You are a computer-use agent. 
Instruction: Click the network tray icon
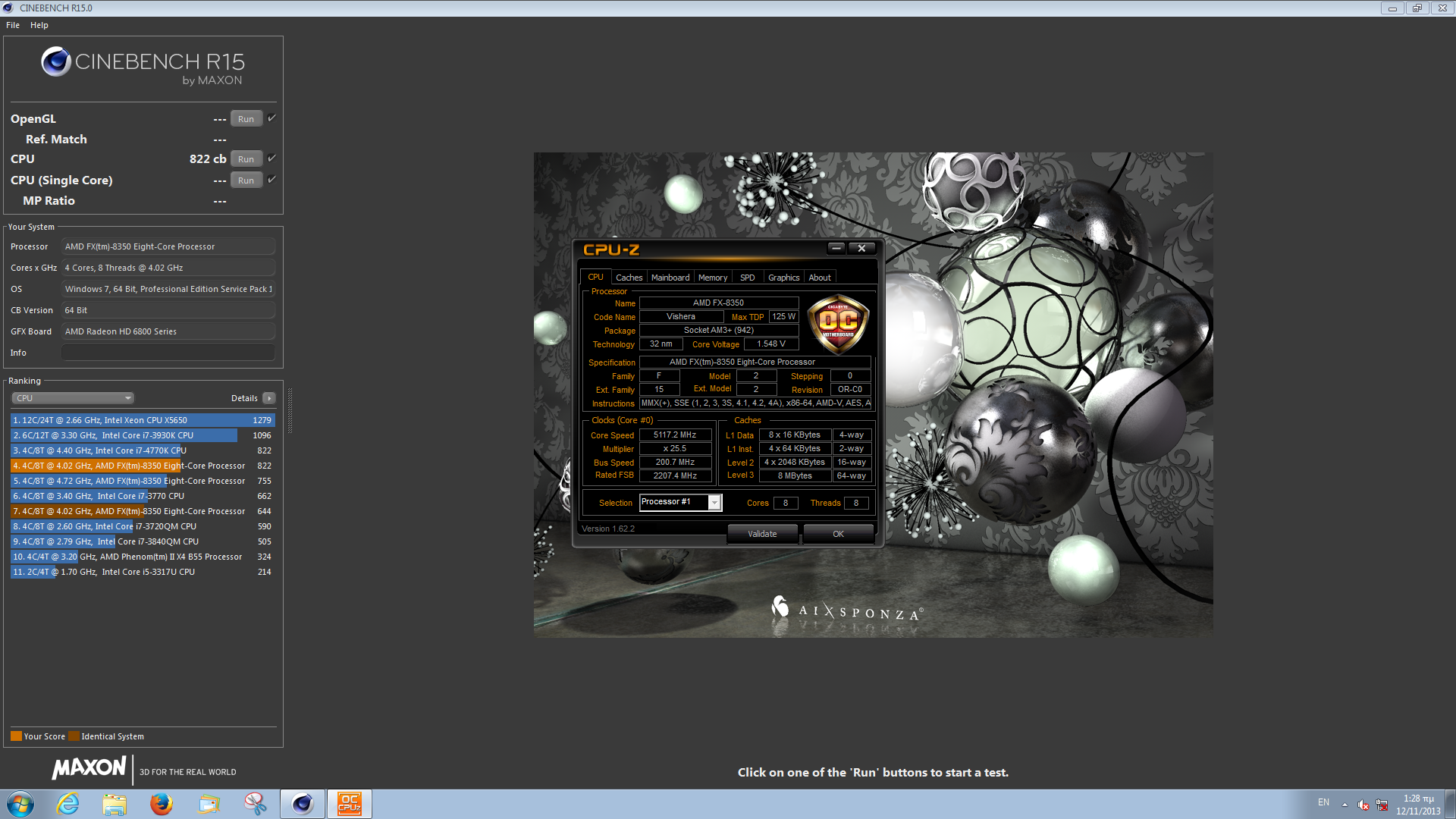tap(1382, 805)
